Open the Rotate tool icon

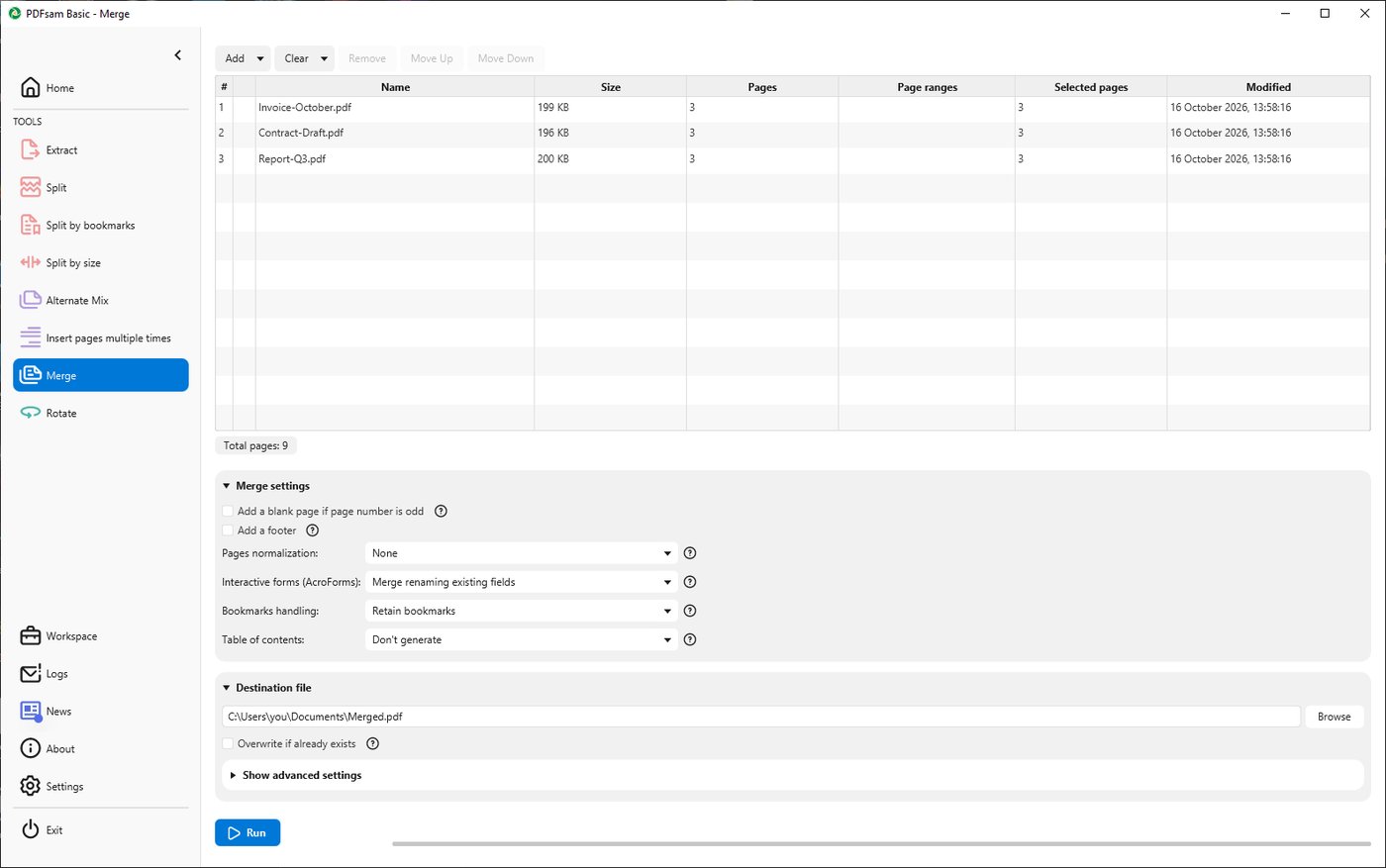click(x=31, y=413)
